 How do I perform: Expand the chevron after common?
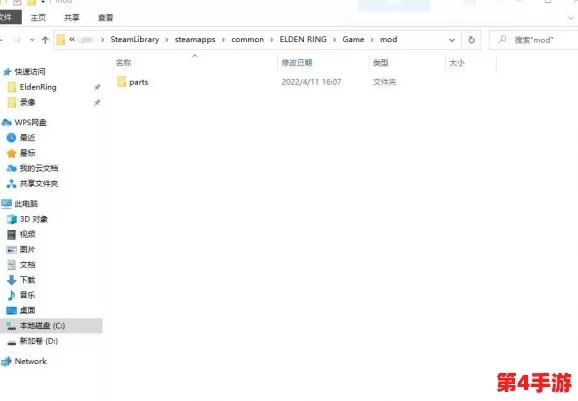coord(272,40)
